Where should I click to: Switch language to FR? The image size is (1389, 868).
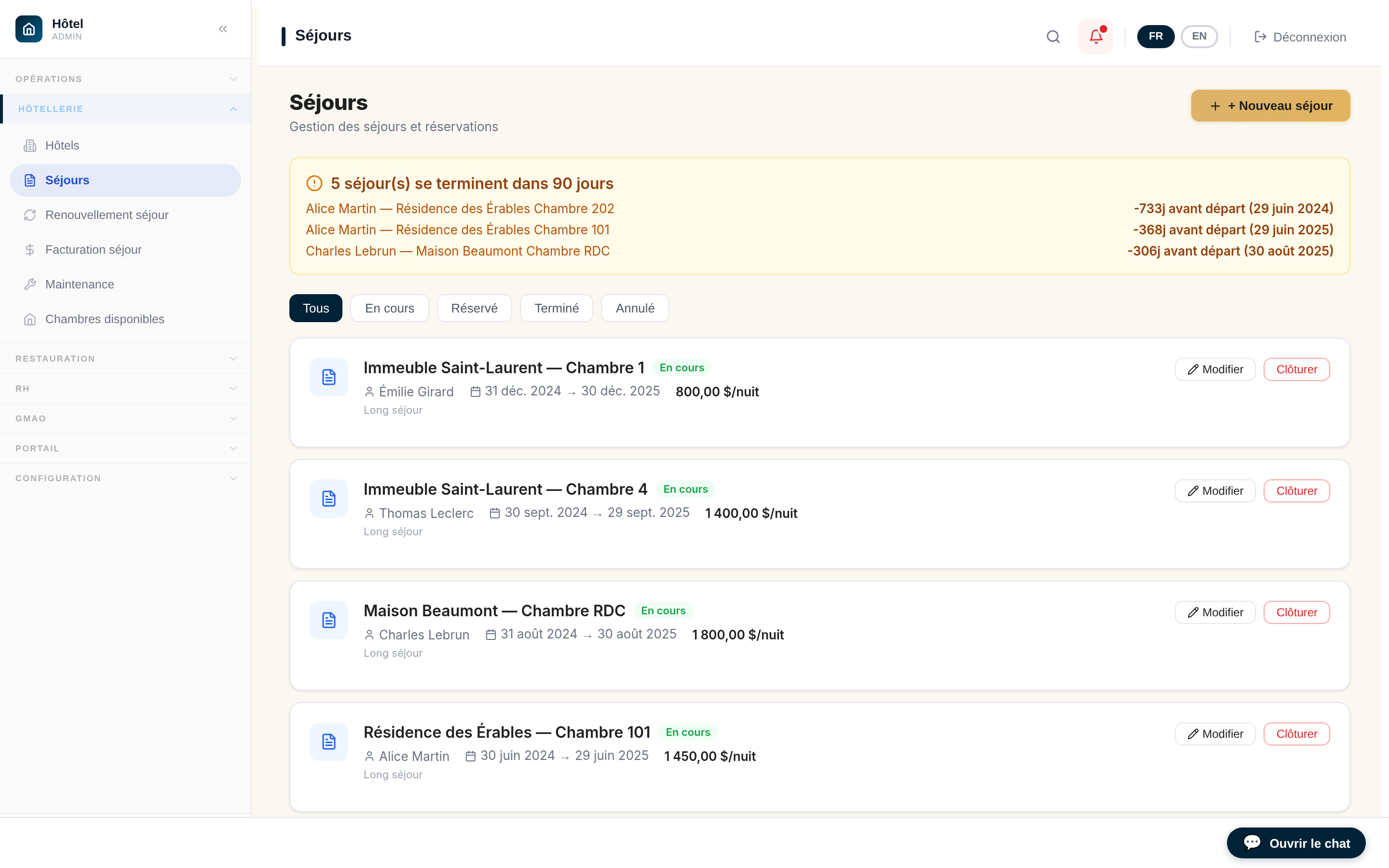pos(1156,37)
